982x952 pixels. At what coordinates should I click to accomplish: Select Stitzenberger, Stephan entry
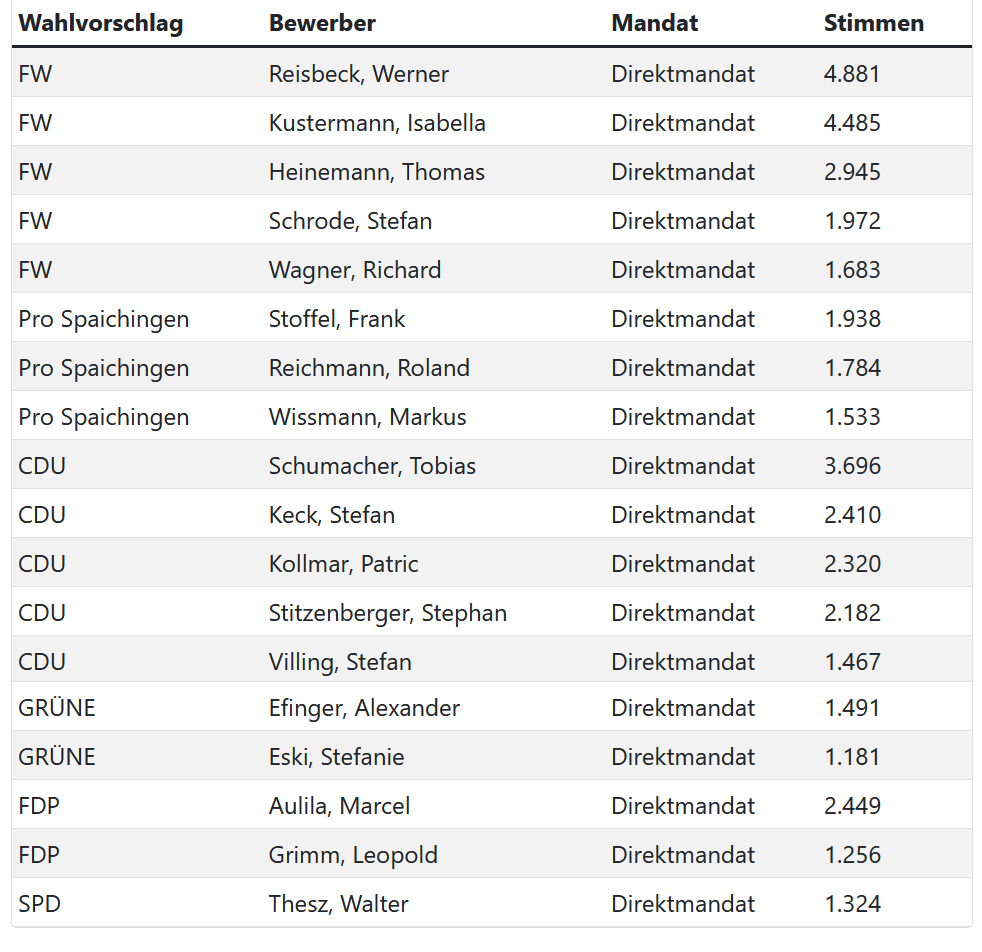click(388, 613)
